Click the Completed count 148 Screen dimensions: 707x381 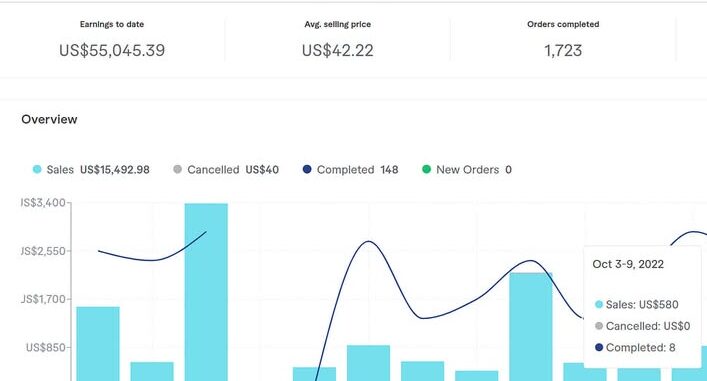tap(389, 170)
